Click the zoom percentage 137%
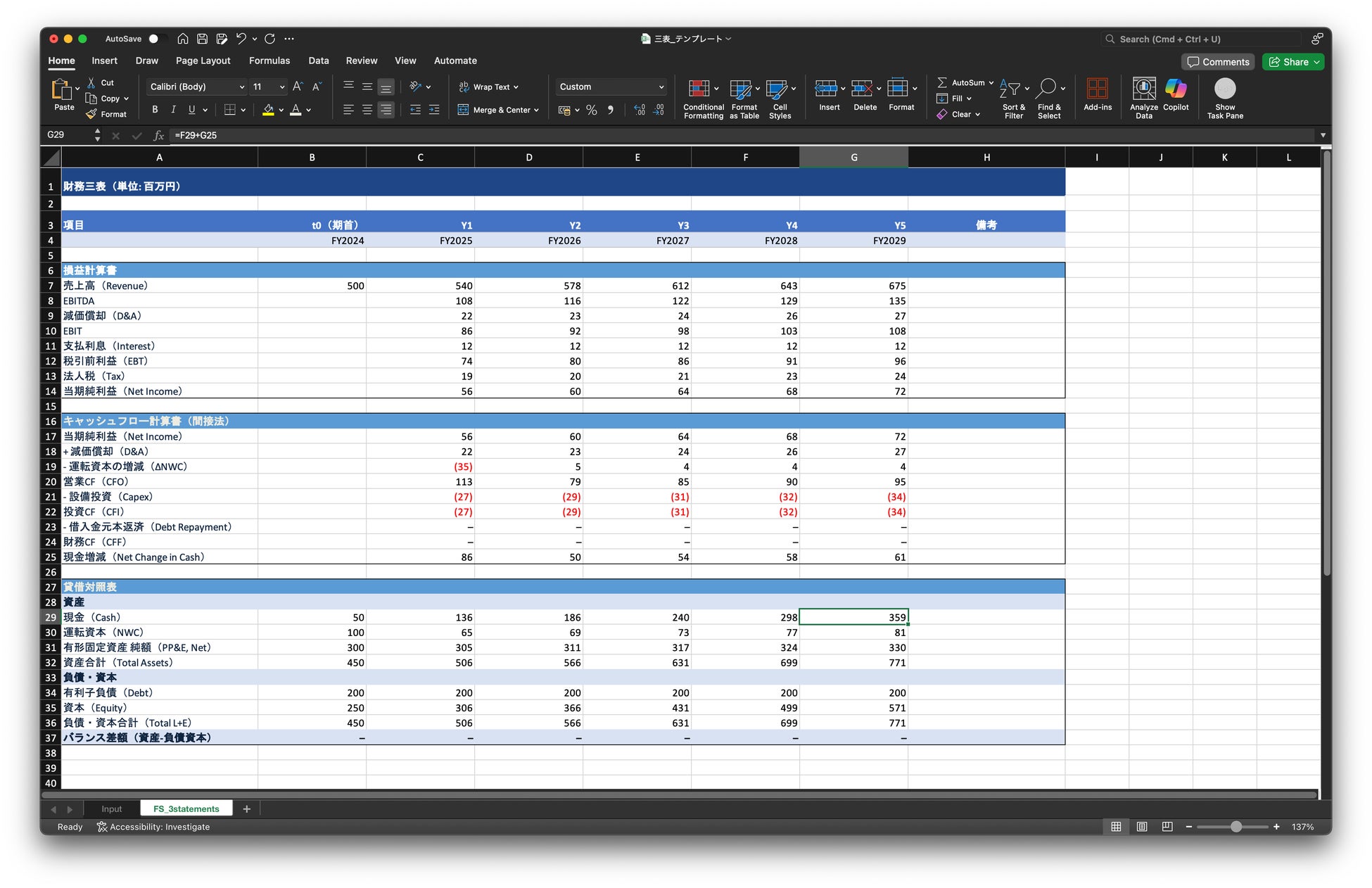Image resolution: width=1372 pixels, height=888 pixels. [1303, 827]
